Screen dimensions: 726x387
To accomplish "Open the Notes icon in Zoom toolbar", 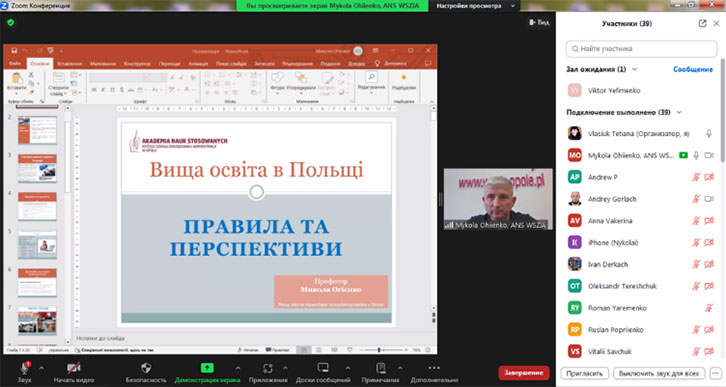I will pyautogui.click(x=380, y=368).
